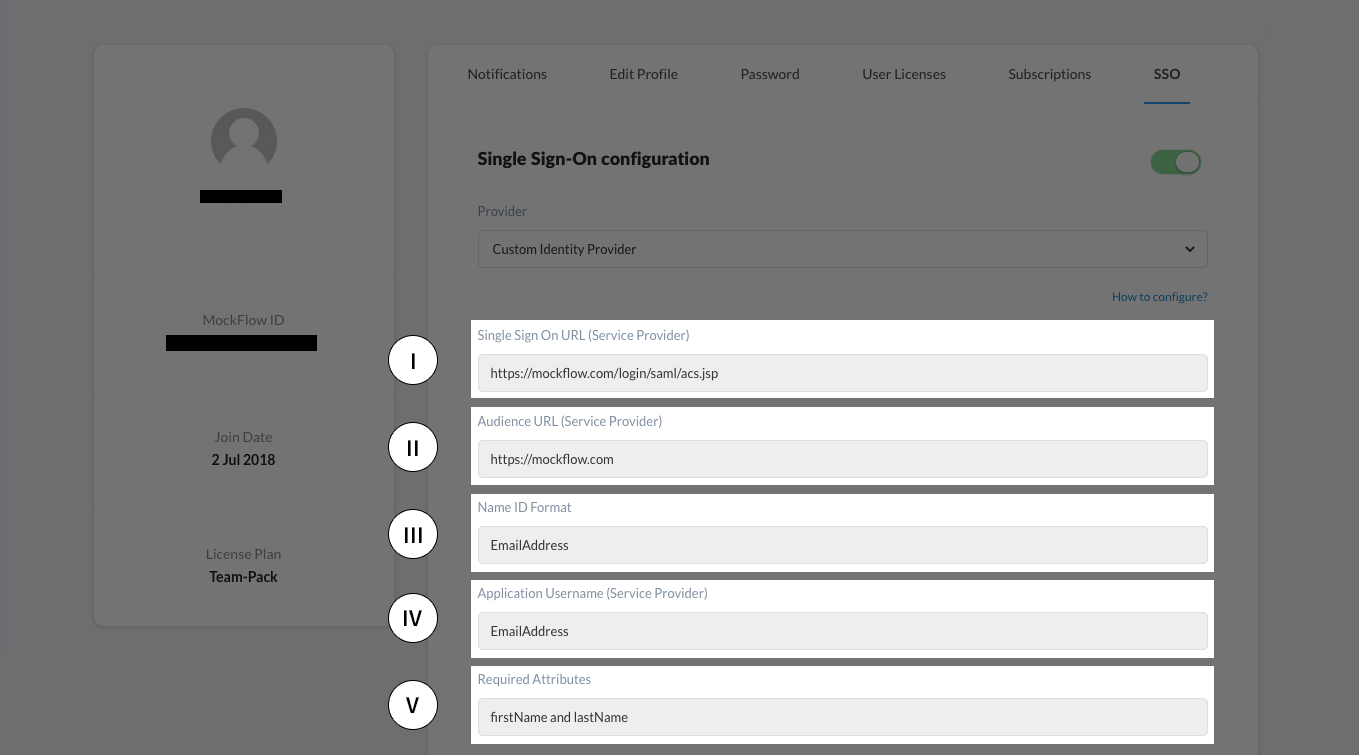Viewport: 1359px width, 755px height.
Task: Open the Provider dropdown
Action: [x=843, y=249]
